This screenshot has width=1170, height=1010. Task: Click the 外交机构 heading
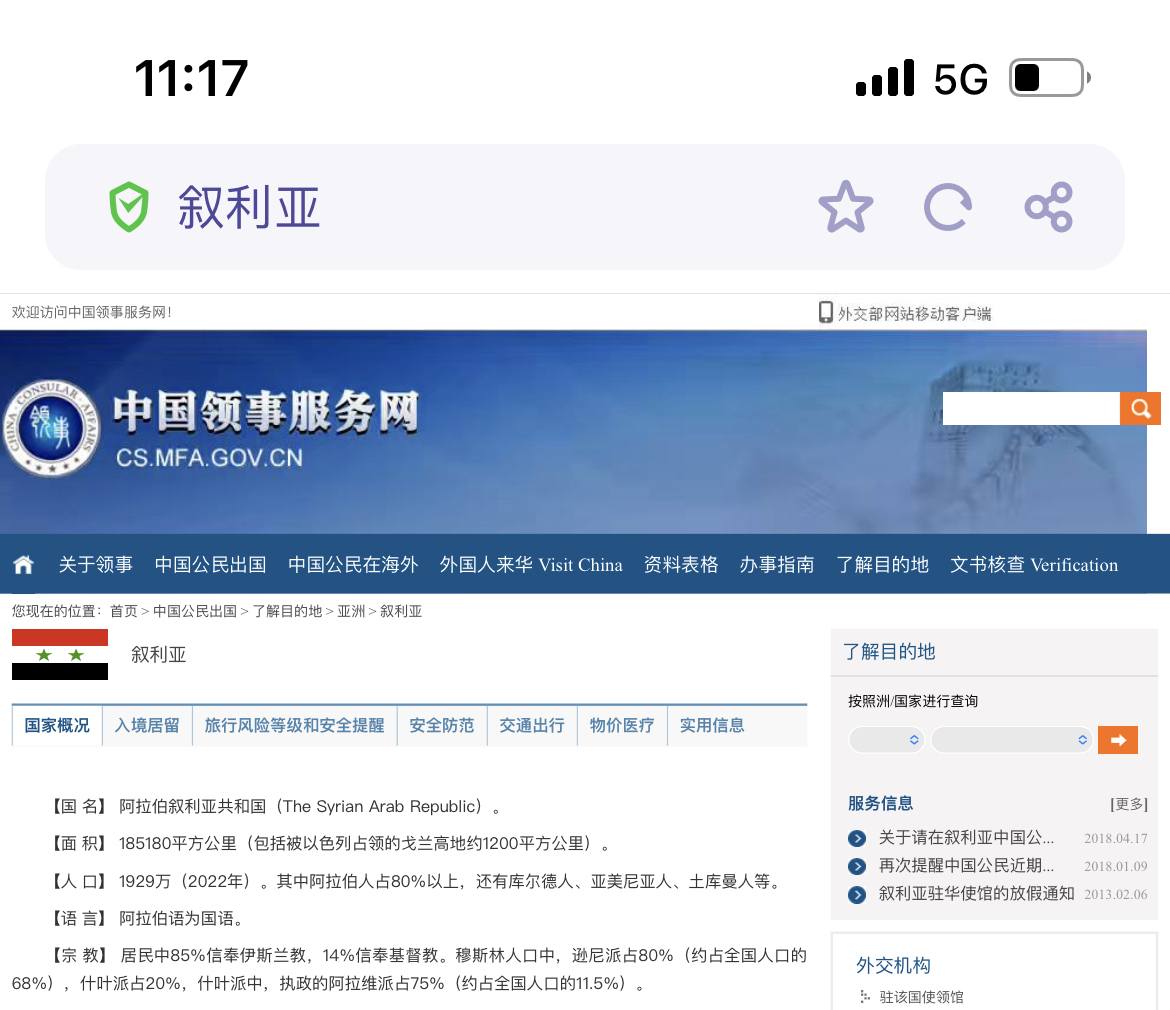pos(893,965)
